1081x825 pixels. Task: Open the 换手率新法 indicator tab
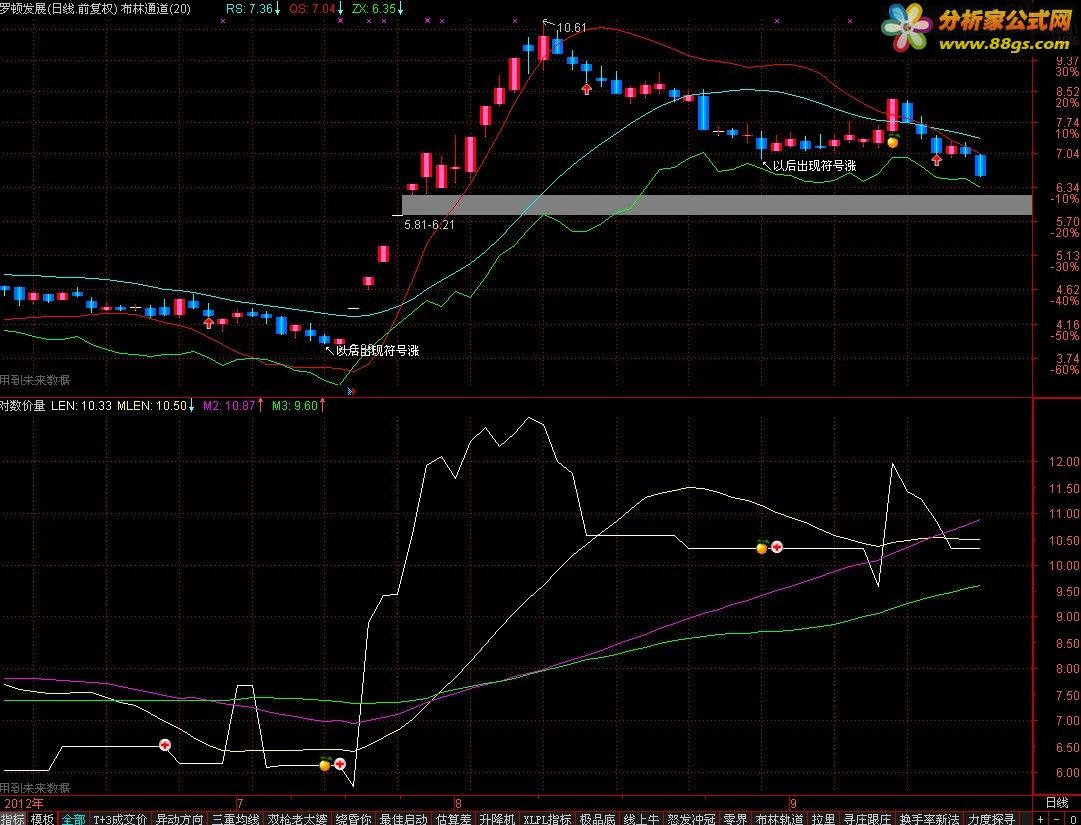pos(929,819)
